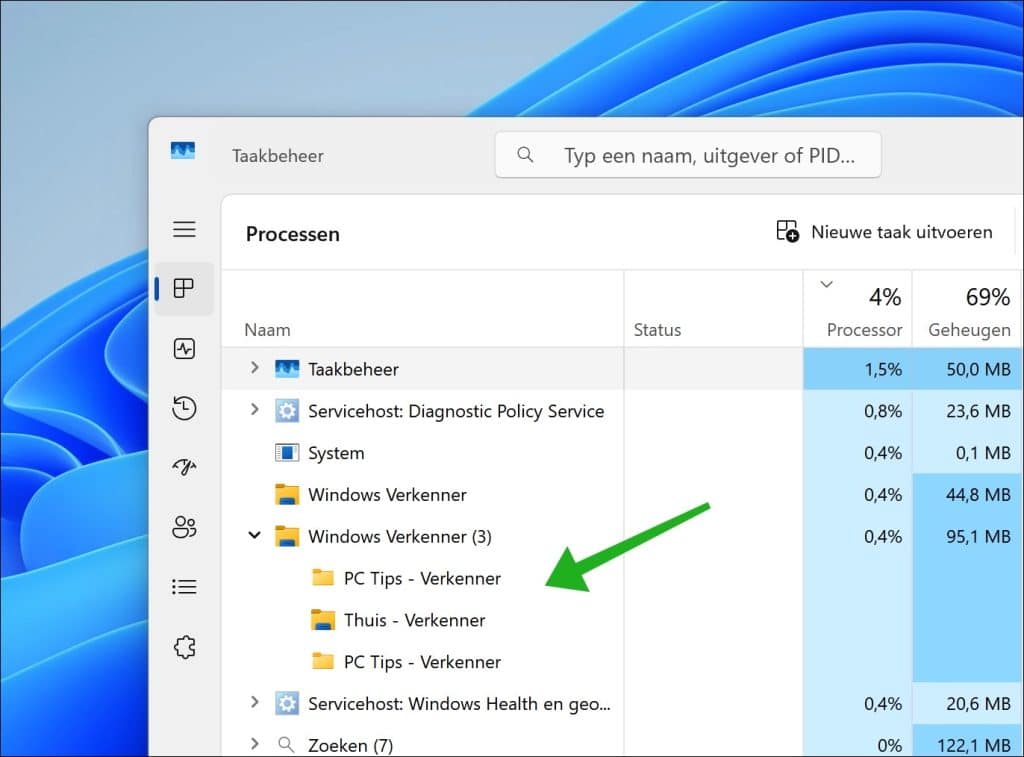Viewport: 1024px width, 757px height.
Task: Open App history from the sidebar
Action: (x=184, y=408)
